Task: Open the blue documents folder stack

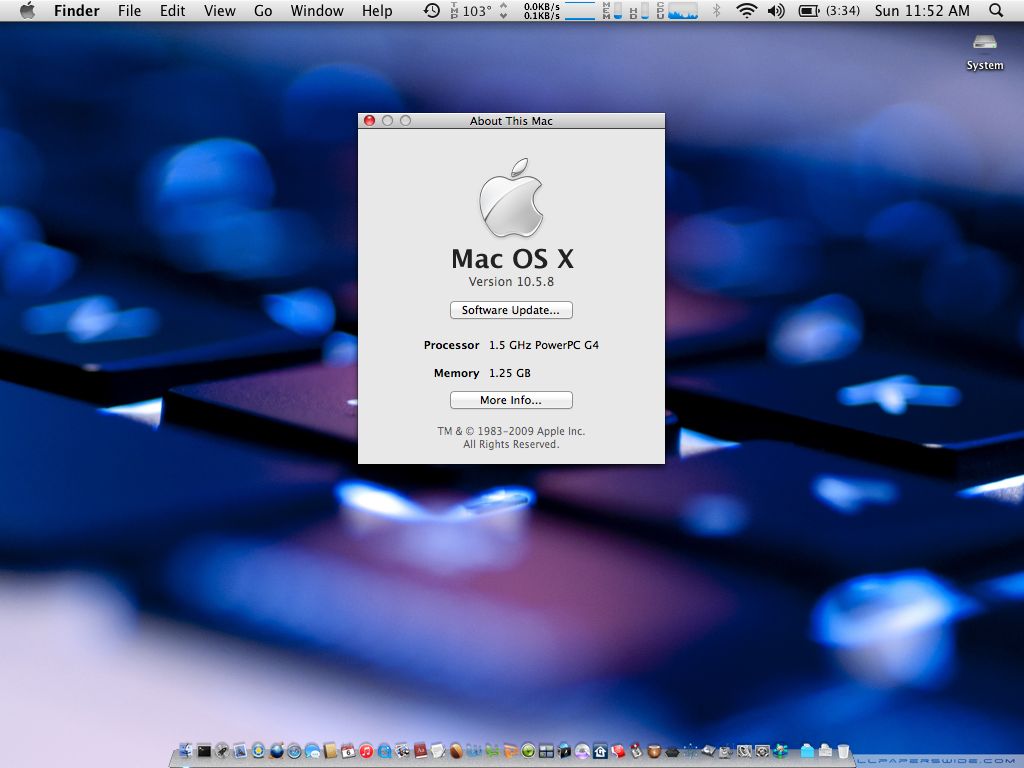Action: pos(807,751)
